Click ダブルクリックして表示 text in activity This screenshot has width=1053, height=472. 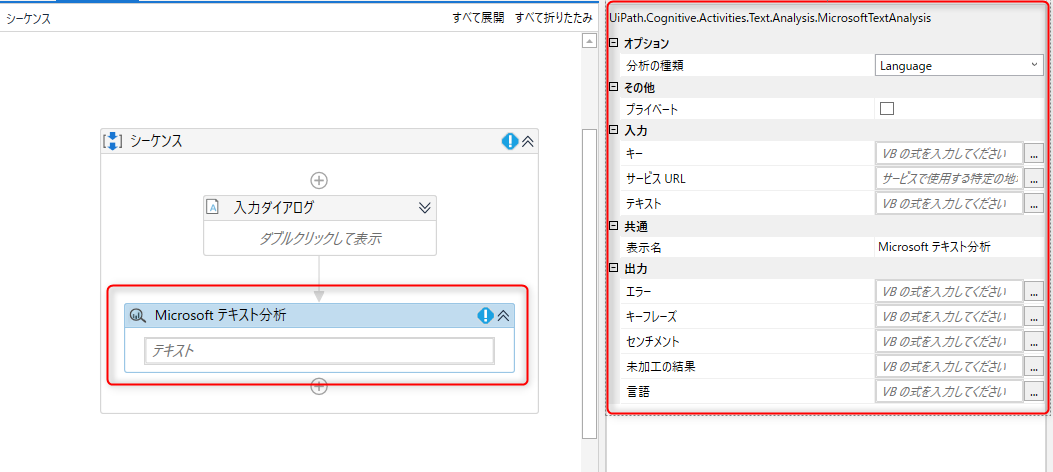point(320,238)
